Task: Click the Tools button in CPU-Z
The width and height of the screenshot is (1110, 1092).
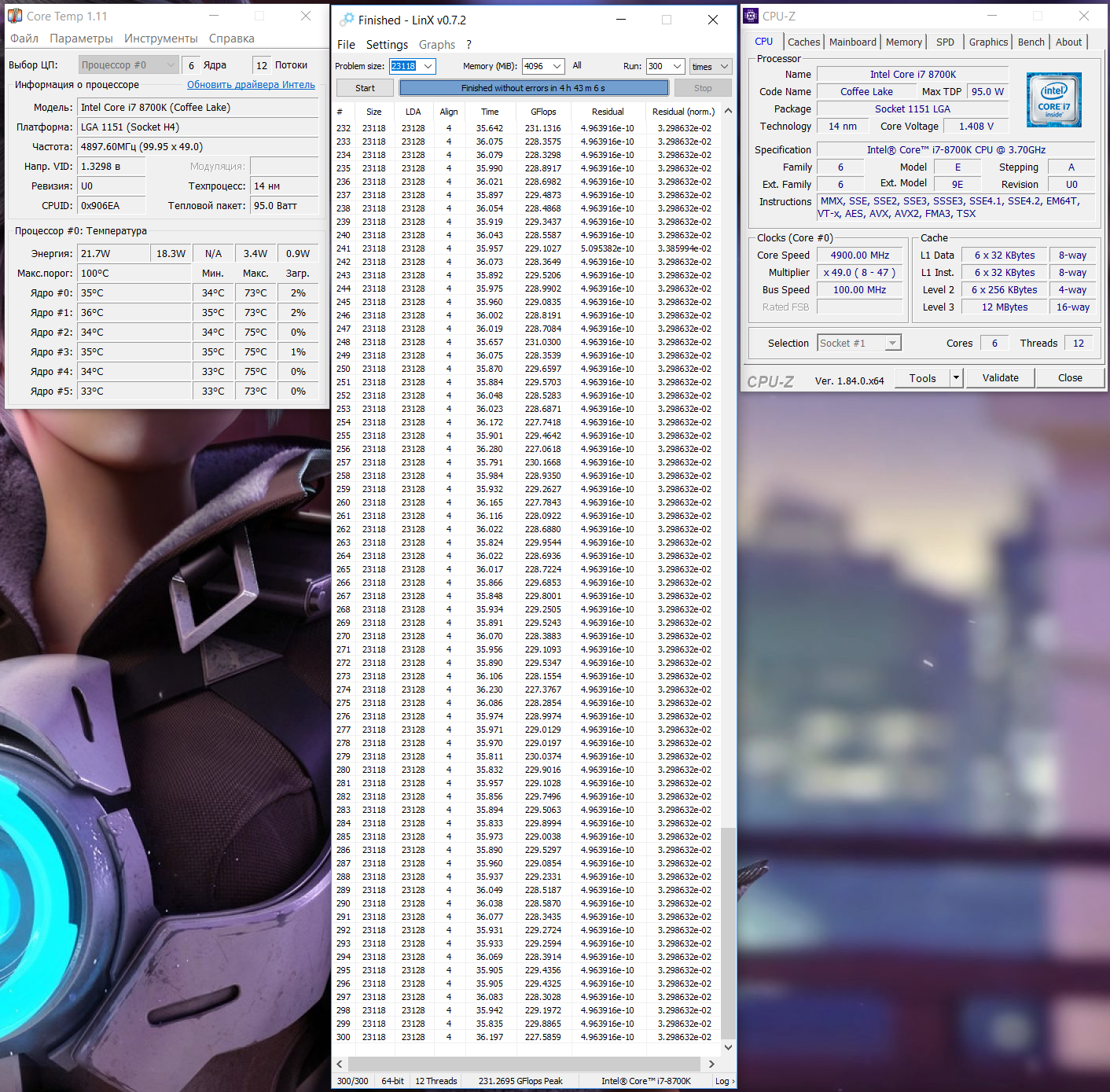Action: (923, 378)
